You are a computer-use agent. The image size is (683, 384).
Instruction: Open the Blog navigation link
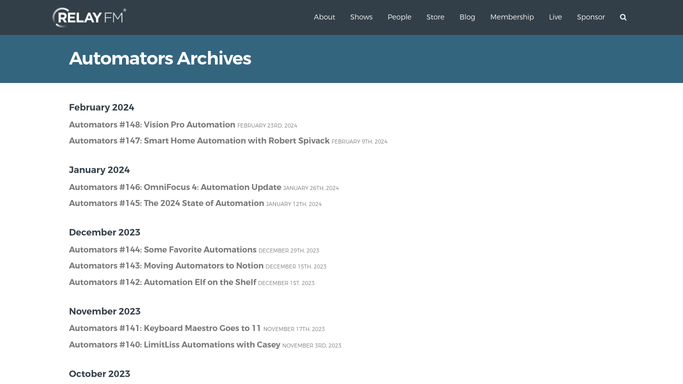[x=467, y=17]
